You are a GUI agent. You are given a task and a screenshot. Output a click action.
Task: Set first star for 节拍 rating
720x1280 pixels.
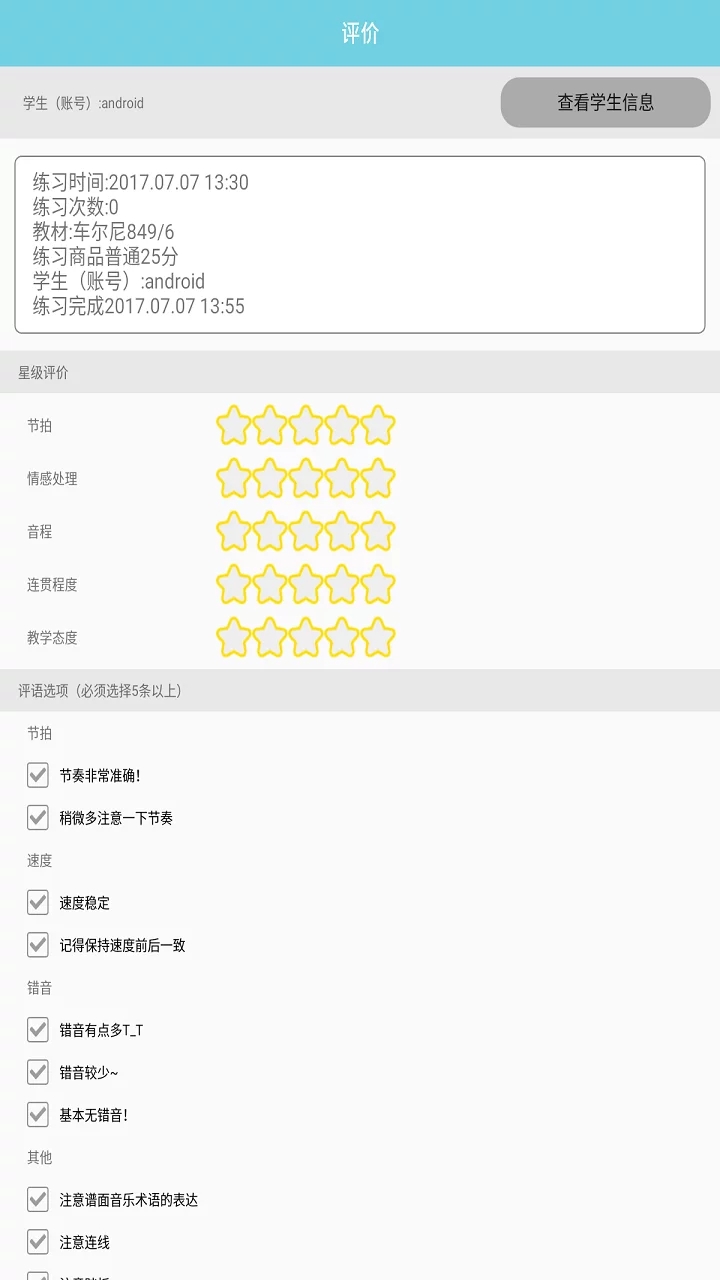pyautogui.click(x=234, y=425)
